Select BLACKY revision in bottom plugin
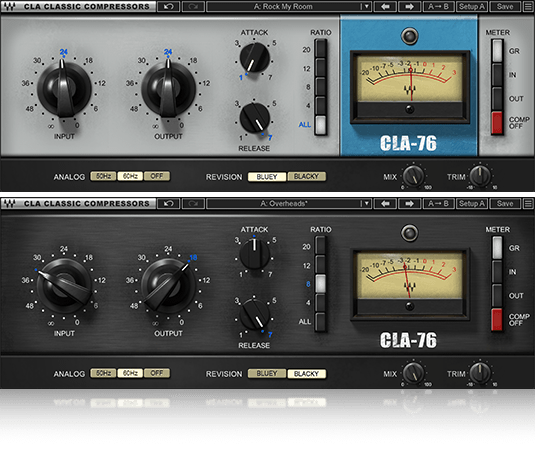This screenshot has height=459, width=535. [x=306, y=373]
